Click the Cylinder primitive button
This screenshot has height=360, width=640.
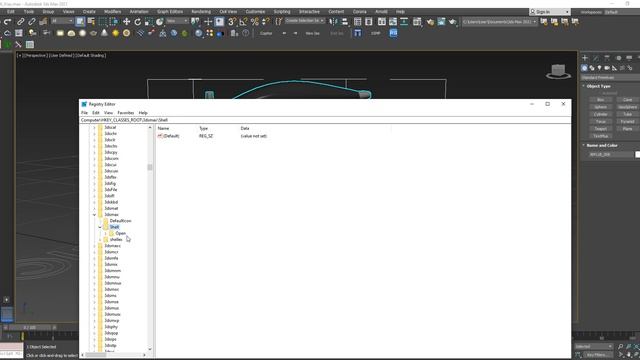[x=600, y=115]
